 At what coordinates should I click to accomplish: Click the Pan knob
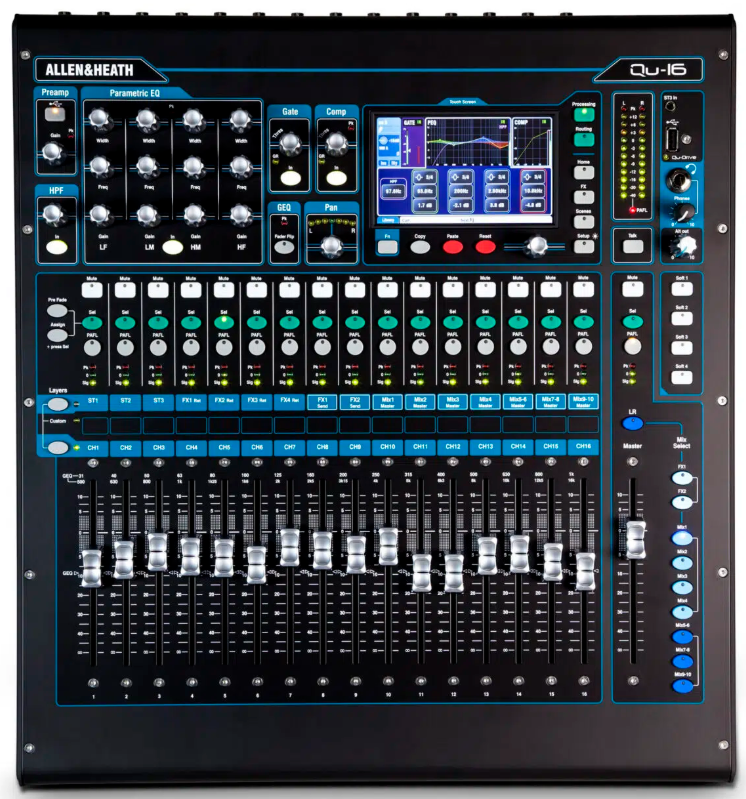331,246
